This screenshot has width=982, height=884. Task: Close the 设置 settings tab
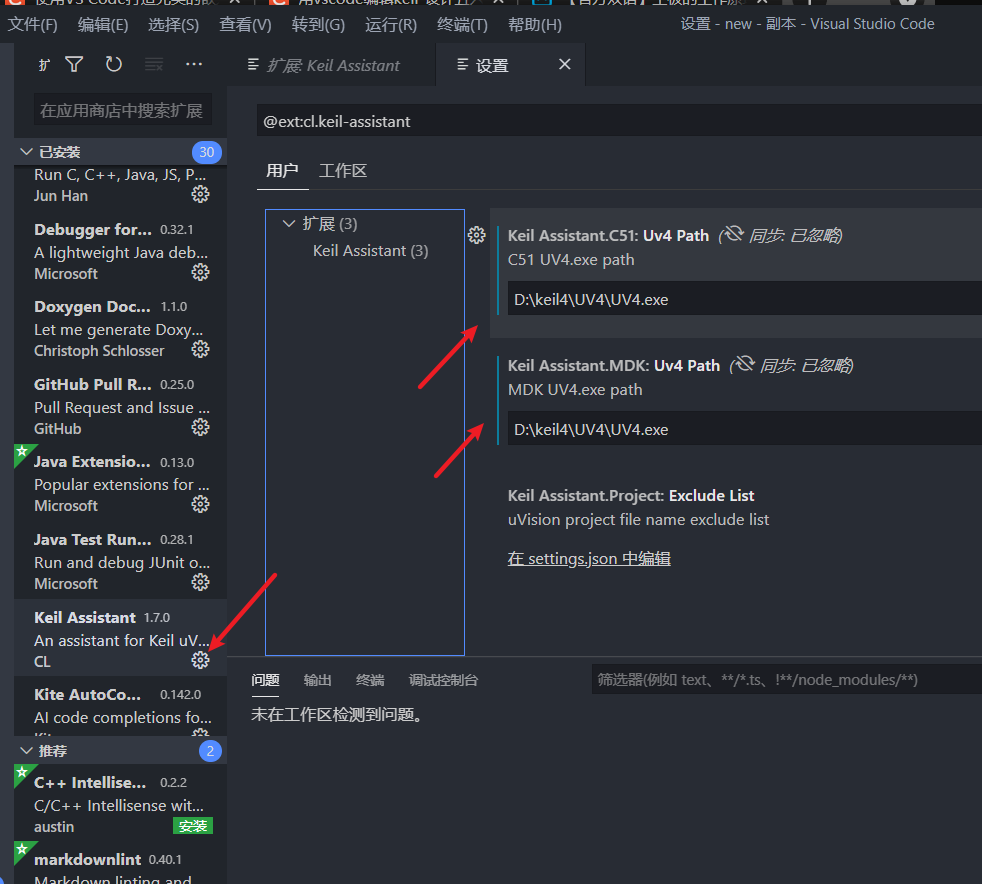point(564,64)
